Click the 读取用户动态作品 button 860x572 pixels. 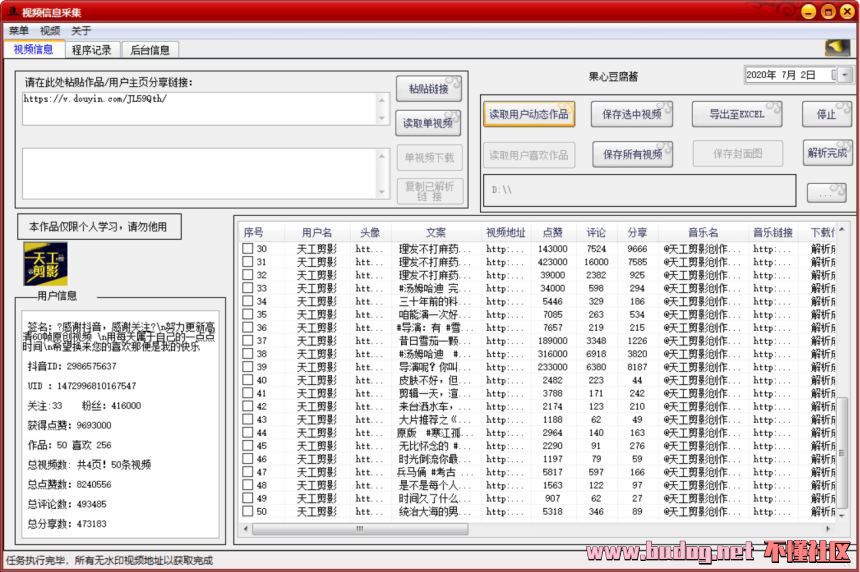pos(529,114)
